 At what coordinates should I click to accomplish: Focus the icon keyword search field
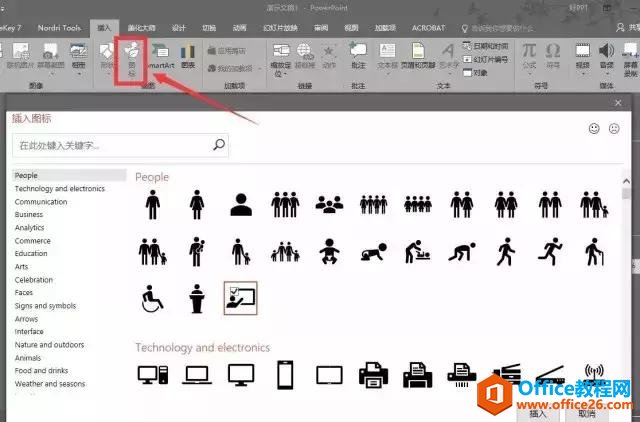coord(110,145)
